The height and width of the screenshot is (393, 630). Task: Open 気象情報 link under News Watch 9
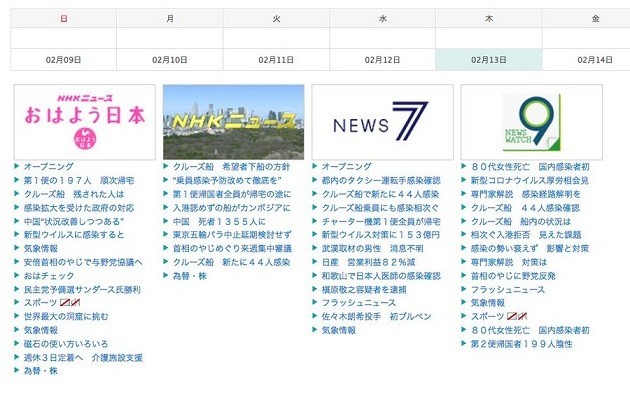[488, 303]
